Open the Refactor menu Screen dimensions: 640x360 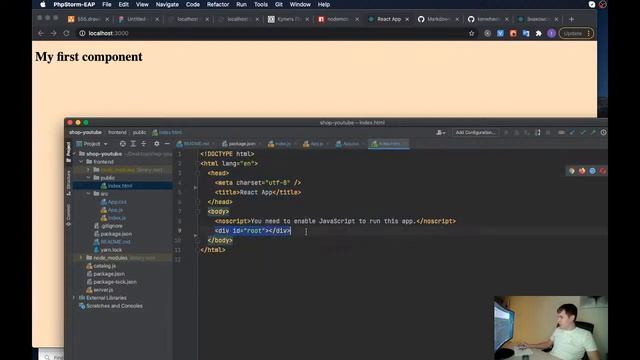218,4
